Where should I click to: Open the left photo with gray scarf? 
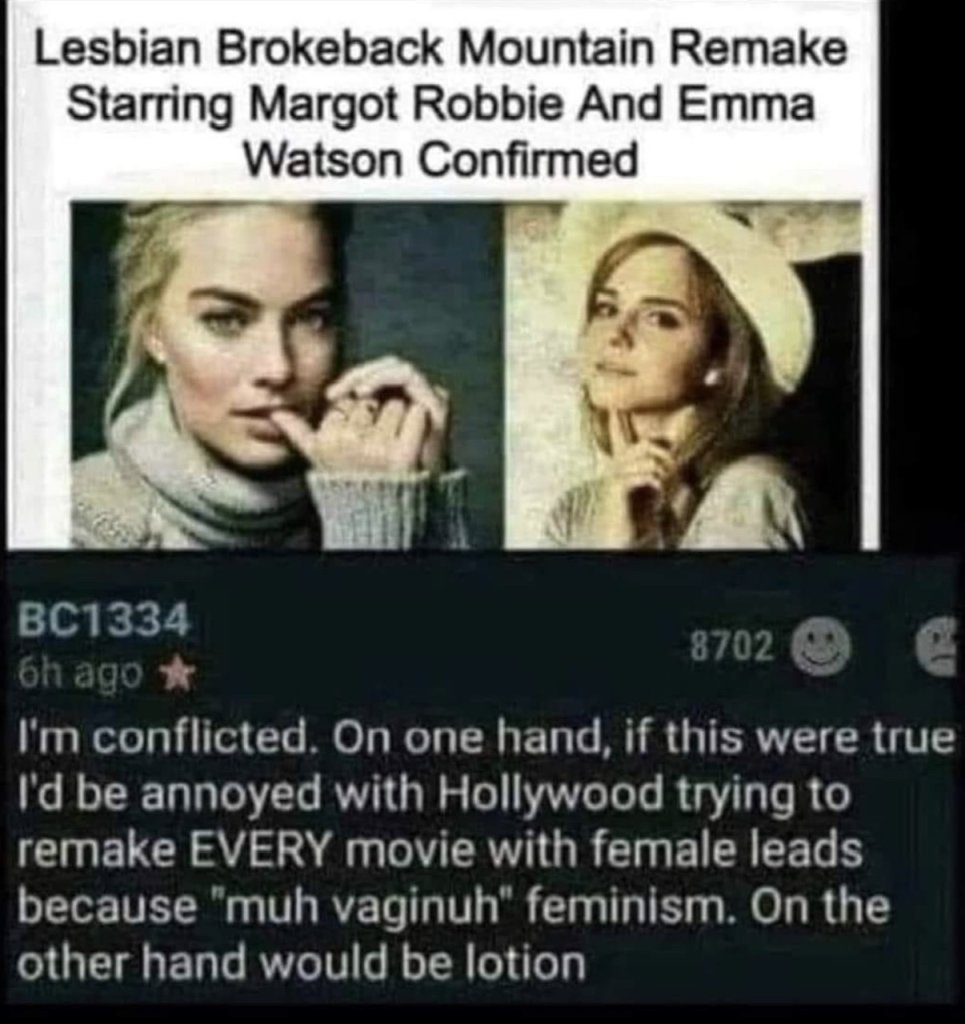pos(287,374)
